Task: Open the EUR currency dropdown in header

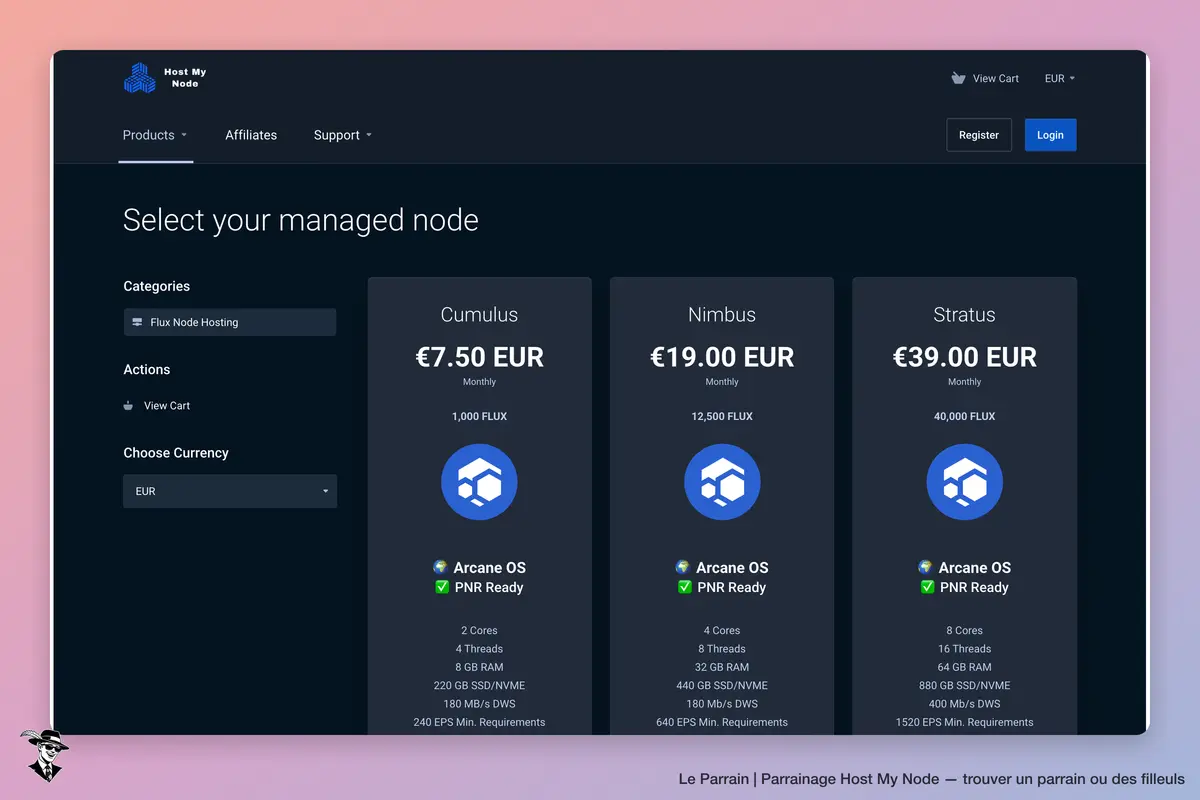Action: click(x=1060, y=78)
